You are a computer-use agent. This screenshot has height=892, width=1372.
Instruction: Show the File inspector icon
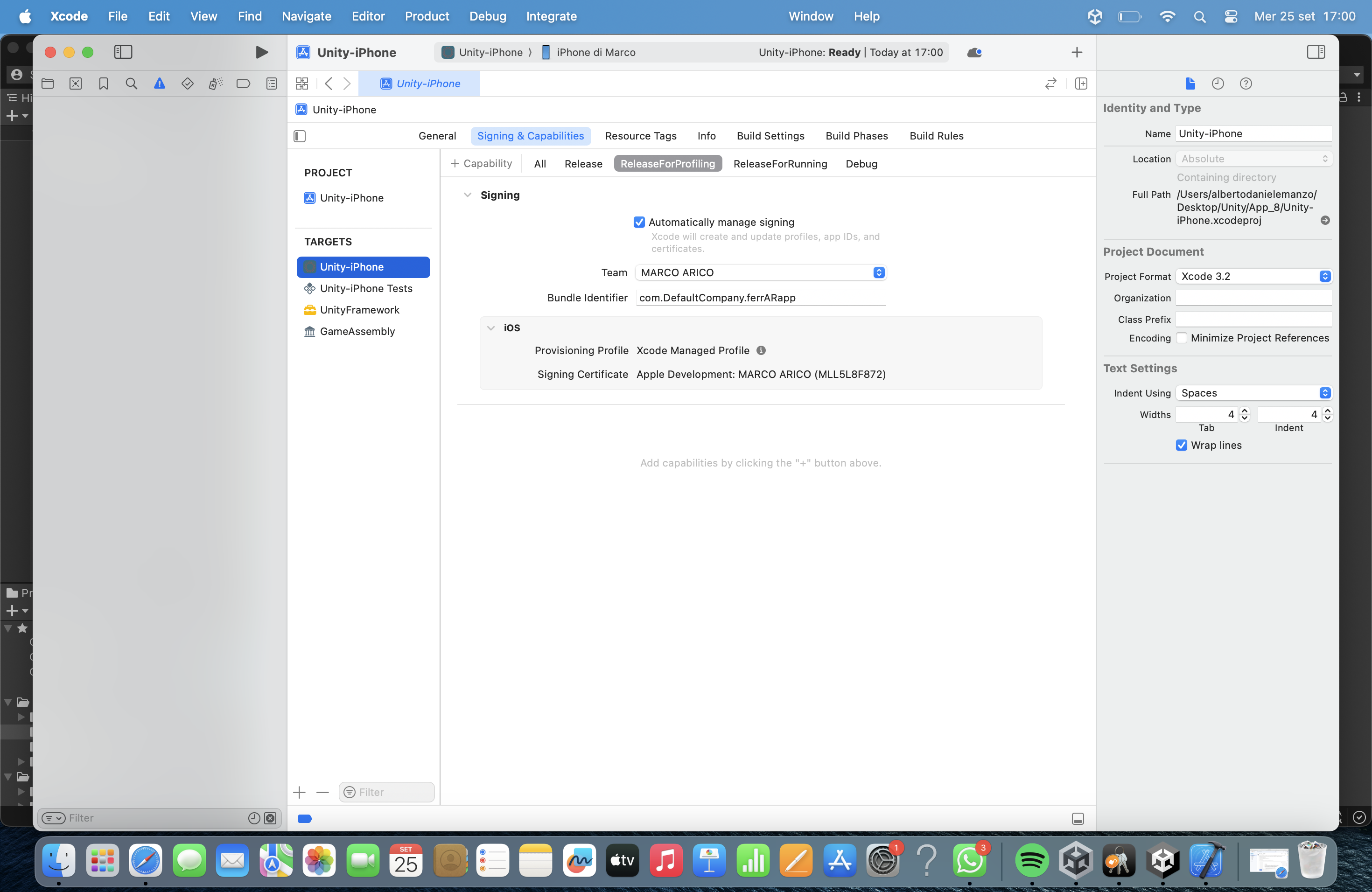[1190, 84]
